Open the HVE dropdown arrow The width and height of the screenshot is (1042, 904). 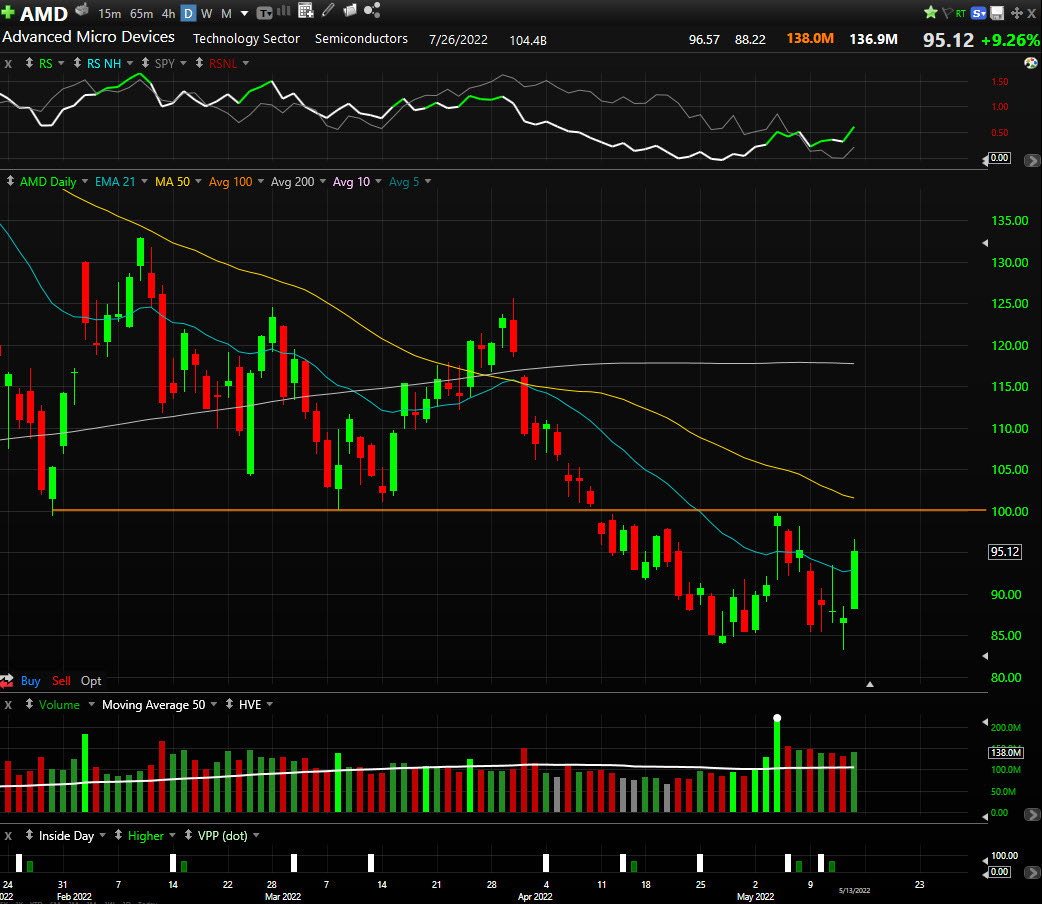click(x=270, y=704)
